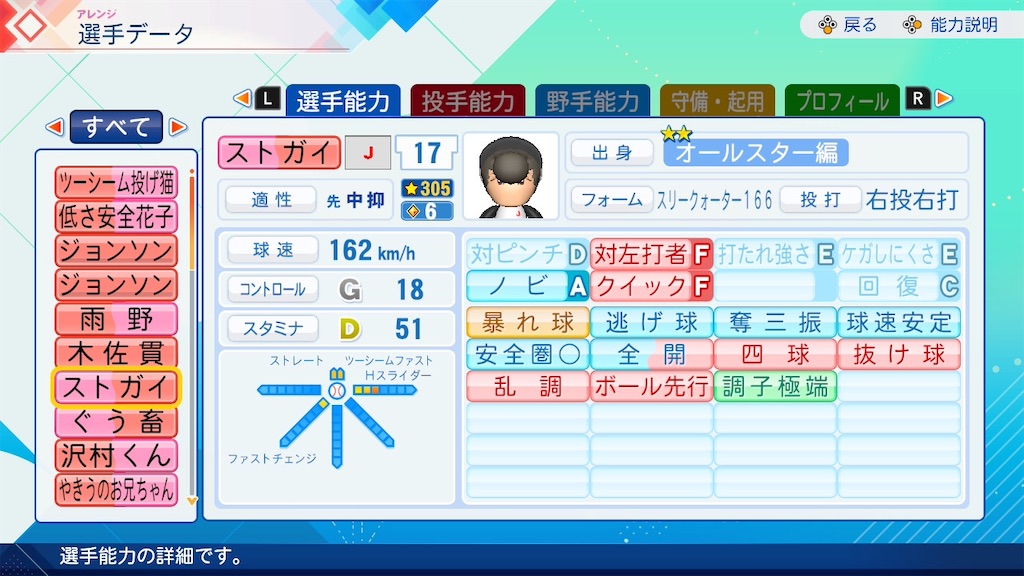Select the すべて filter label
This screenshot has width=1024, height=576.
point(116,127)
